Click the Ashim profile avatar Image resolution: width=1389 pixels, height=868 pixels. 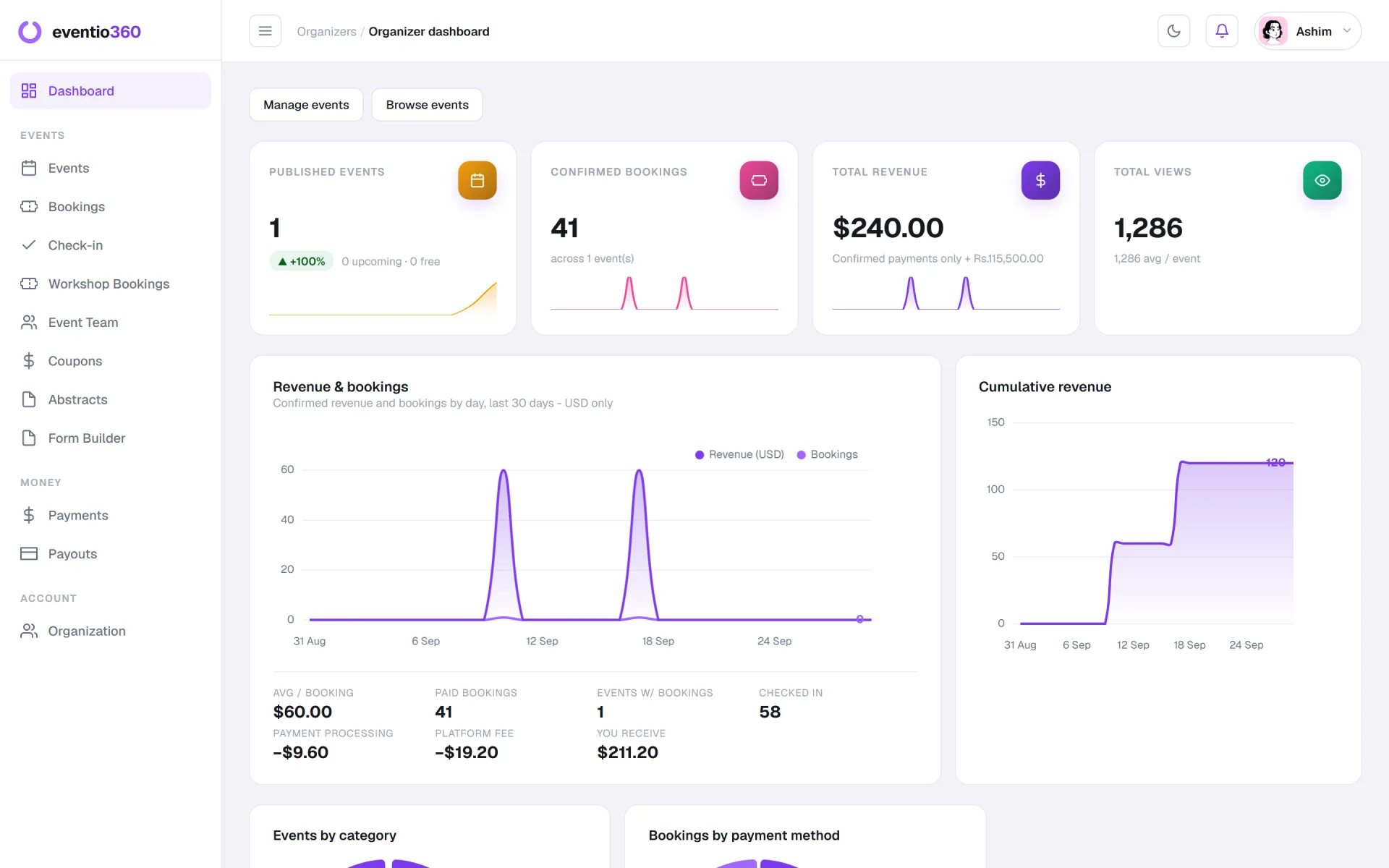(1273, 31)
